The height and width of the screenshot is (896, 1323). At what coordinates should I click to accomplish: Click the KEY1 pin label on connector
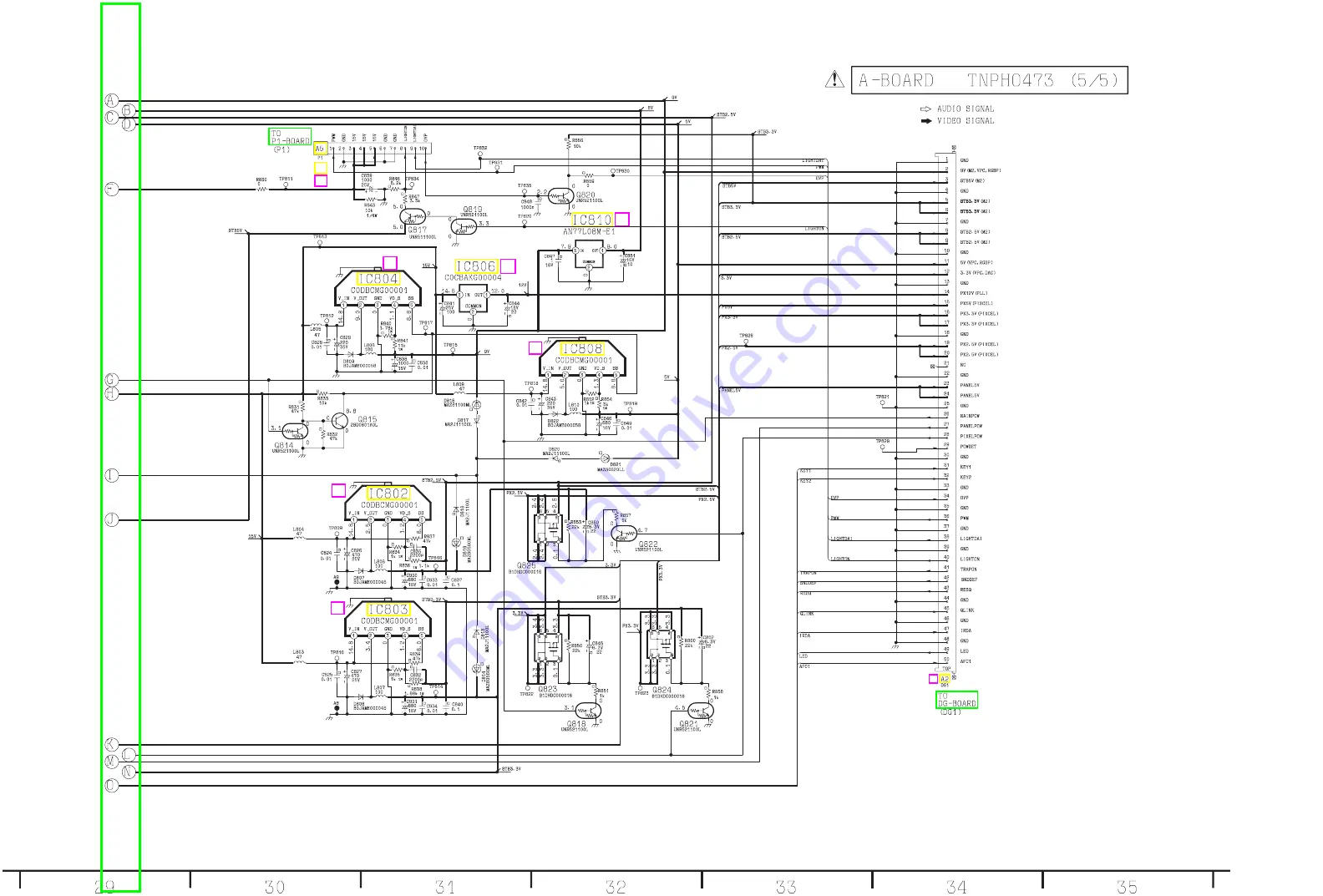coord(966,467)
